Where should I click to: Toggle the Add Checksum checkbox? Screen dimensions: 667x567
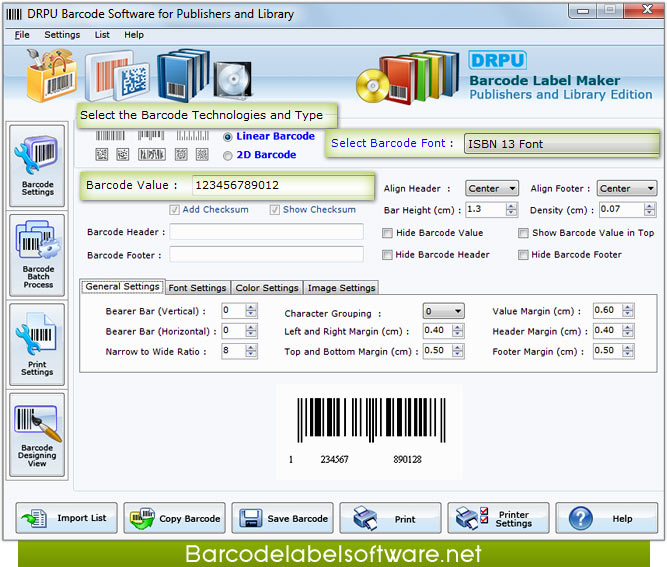pos(174,210)
